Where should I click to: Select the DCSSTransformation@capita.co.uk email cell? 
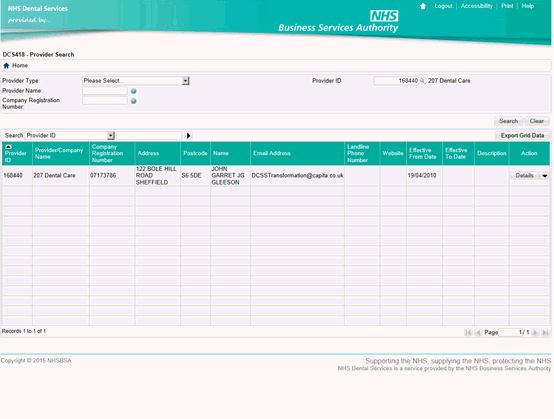click(x=297, y=176)
